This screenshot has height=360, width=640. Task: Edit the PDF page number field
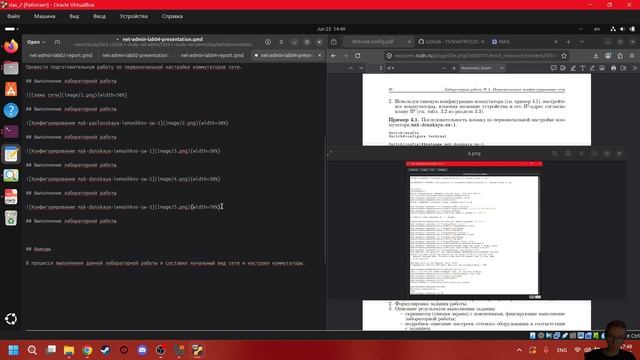(x=376, y=68)
